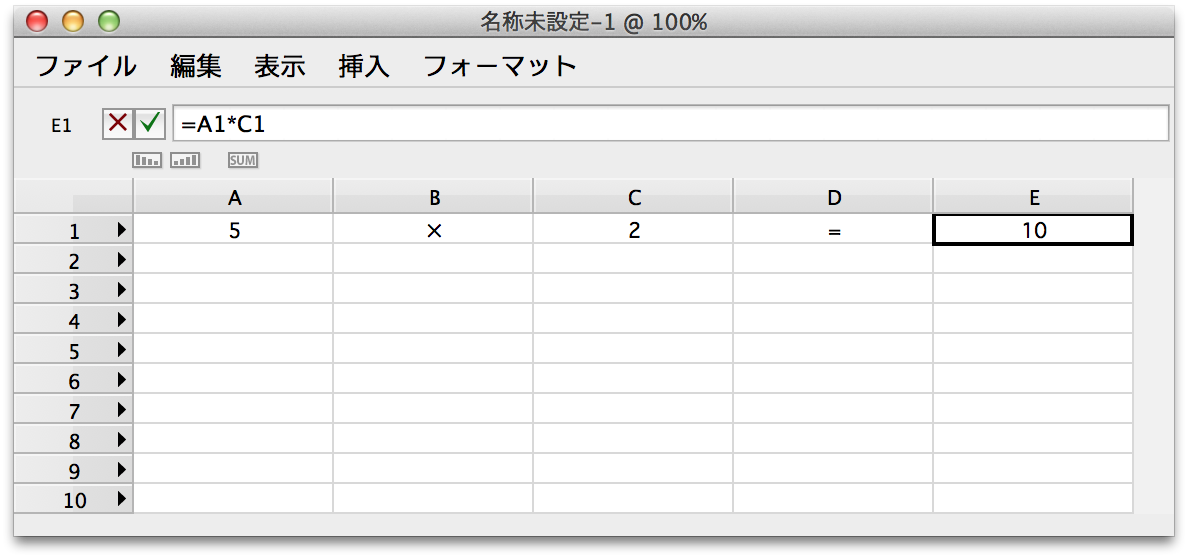Click the E1 cell reference label
Screen dimensions: 1188x558
point(61,126)
